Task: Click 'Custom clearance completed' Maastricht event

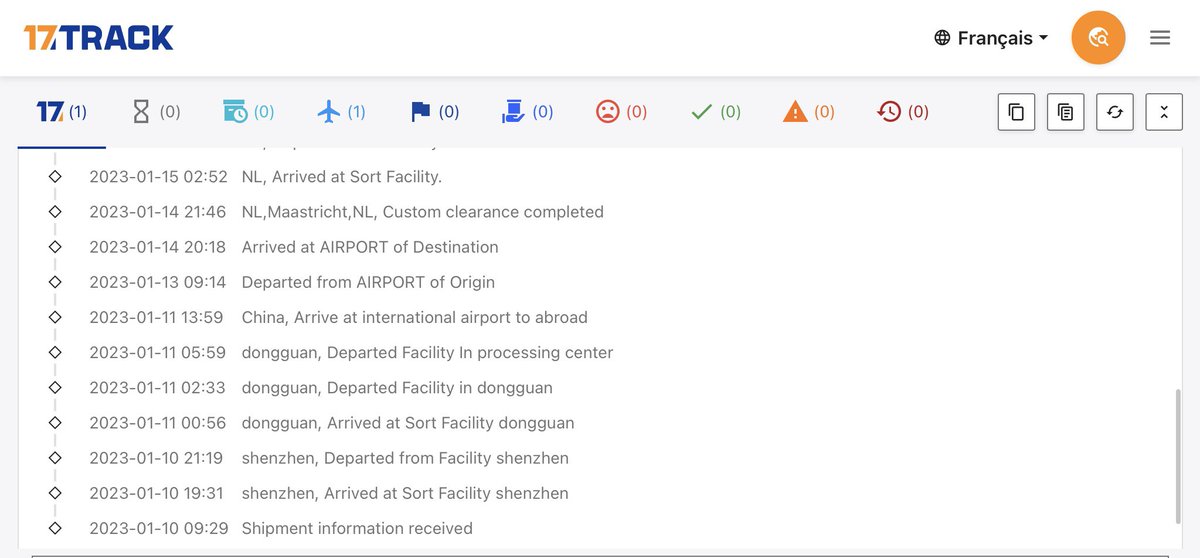Action: pyautogui.click(x=423, y=212)
